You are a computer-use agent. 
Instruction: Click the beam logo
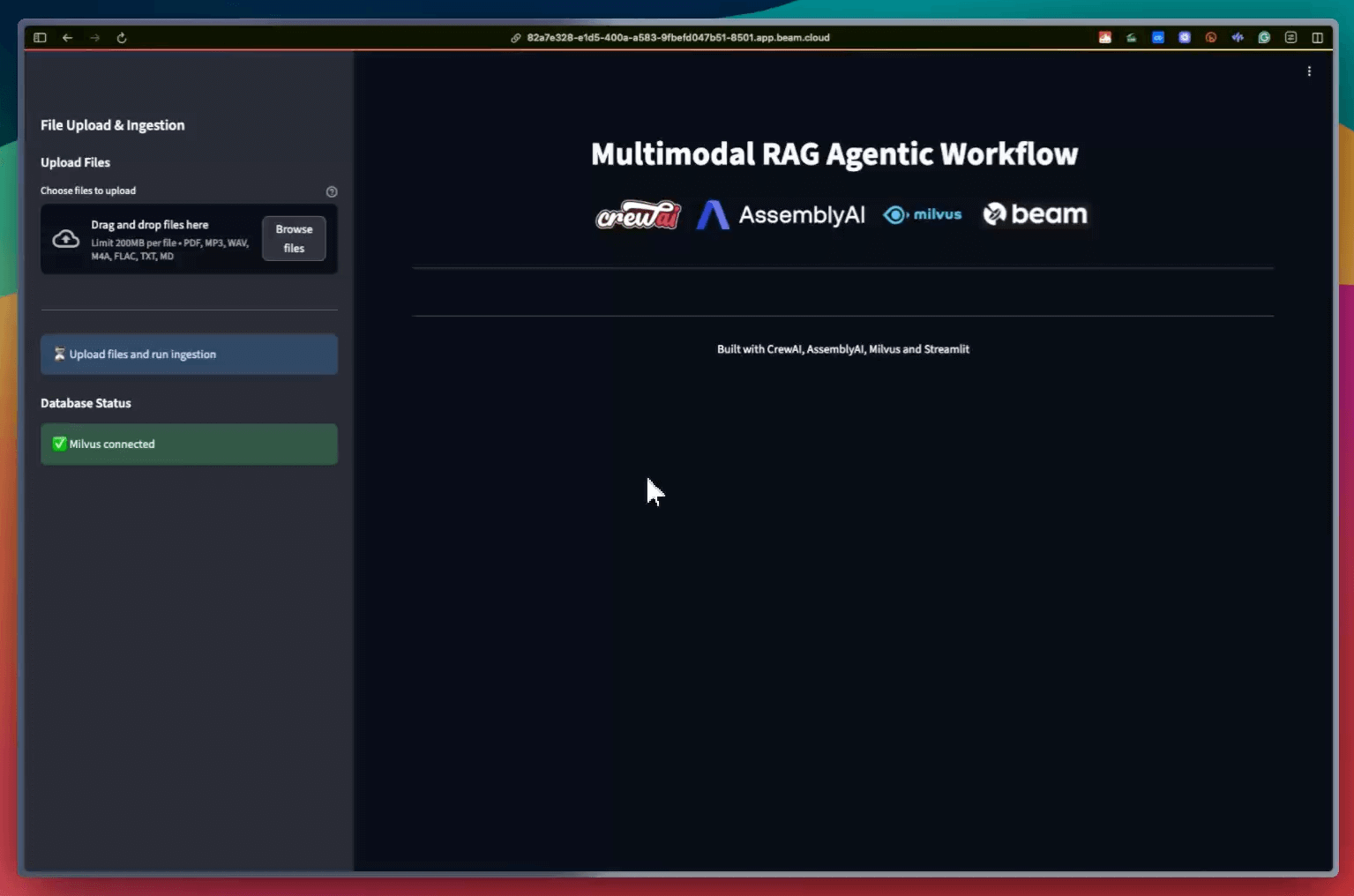coord(1036,214)
